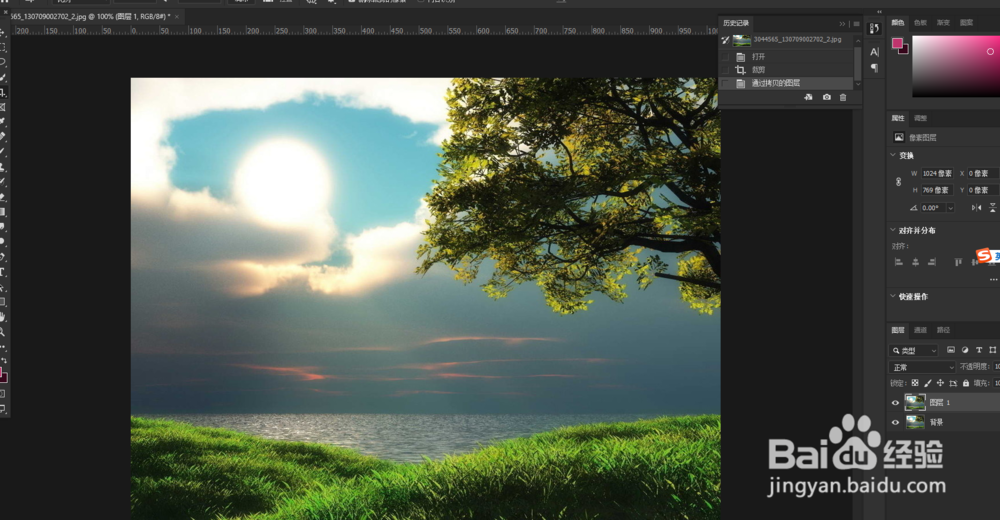
Task: Align top edges icon
Action: pyautogui.click(x=958, y=262)
